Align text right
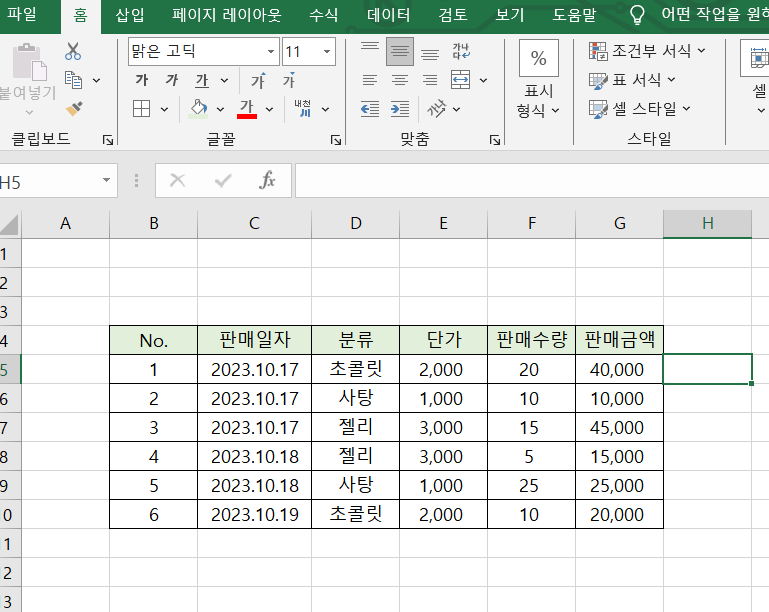Screen dimensions: 769x612 click(x=430, y=80)
